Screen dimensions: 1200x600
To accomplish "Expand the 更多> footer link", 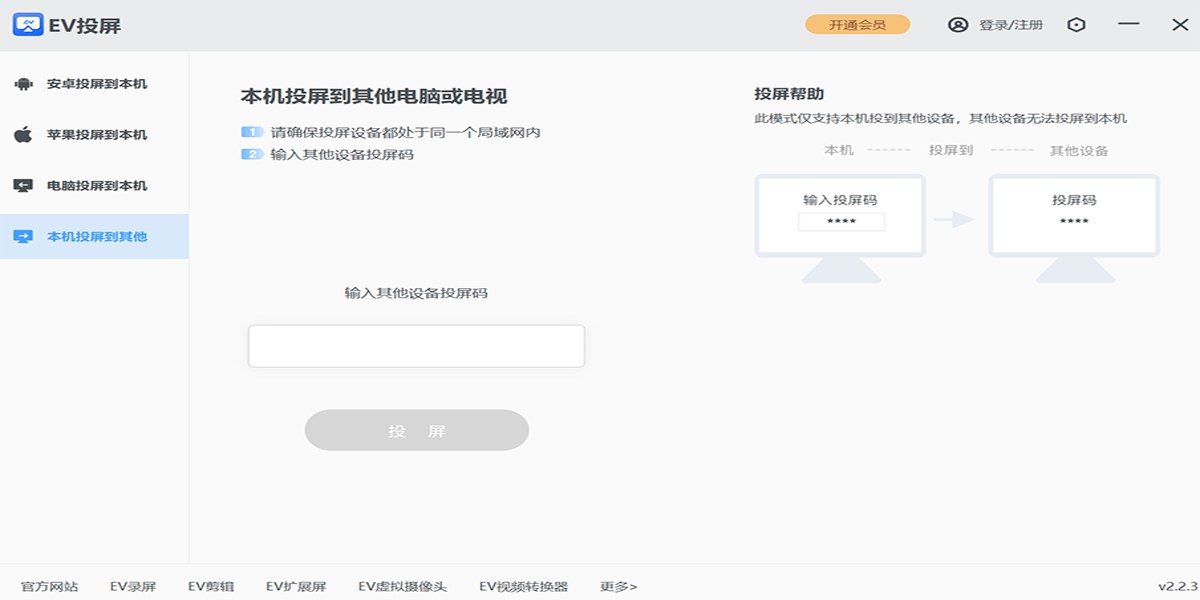I will [x=619, y=587].
